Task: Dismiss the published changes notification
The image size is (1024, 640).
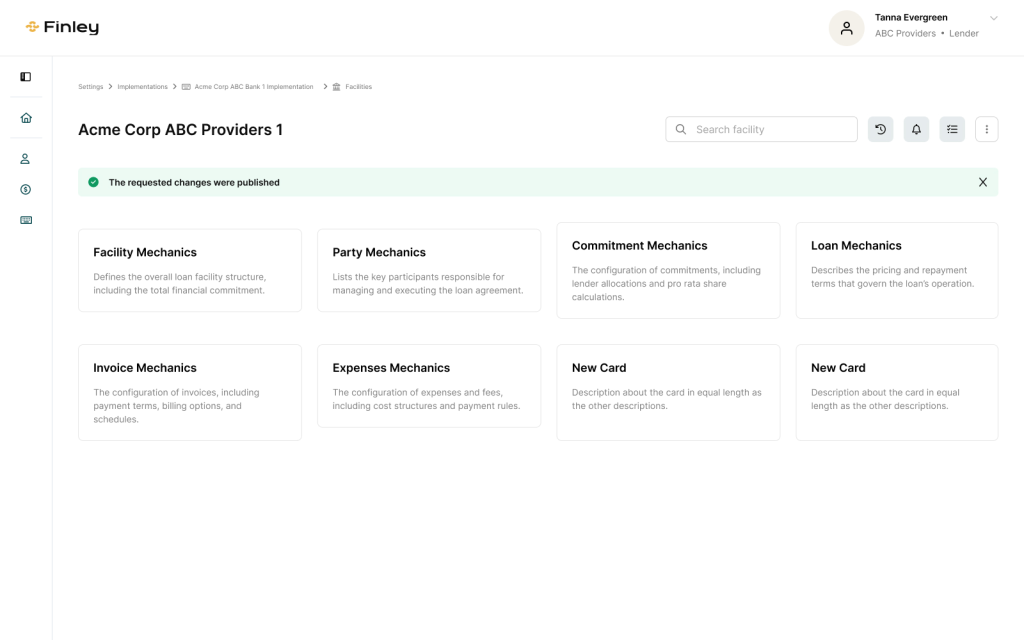Action: tap(982, 182)
